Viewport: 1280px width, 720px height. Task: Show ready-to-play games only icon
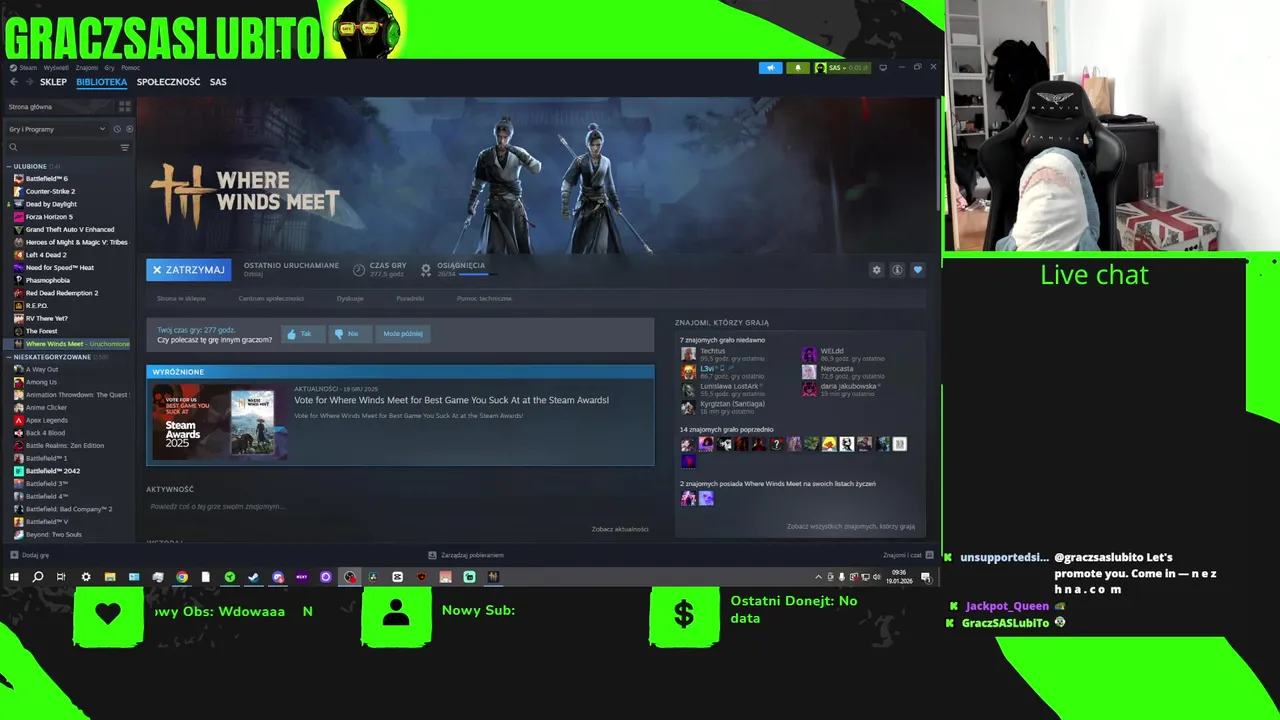point(129,129)
